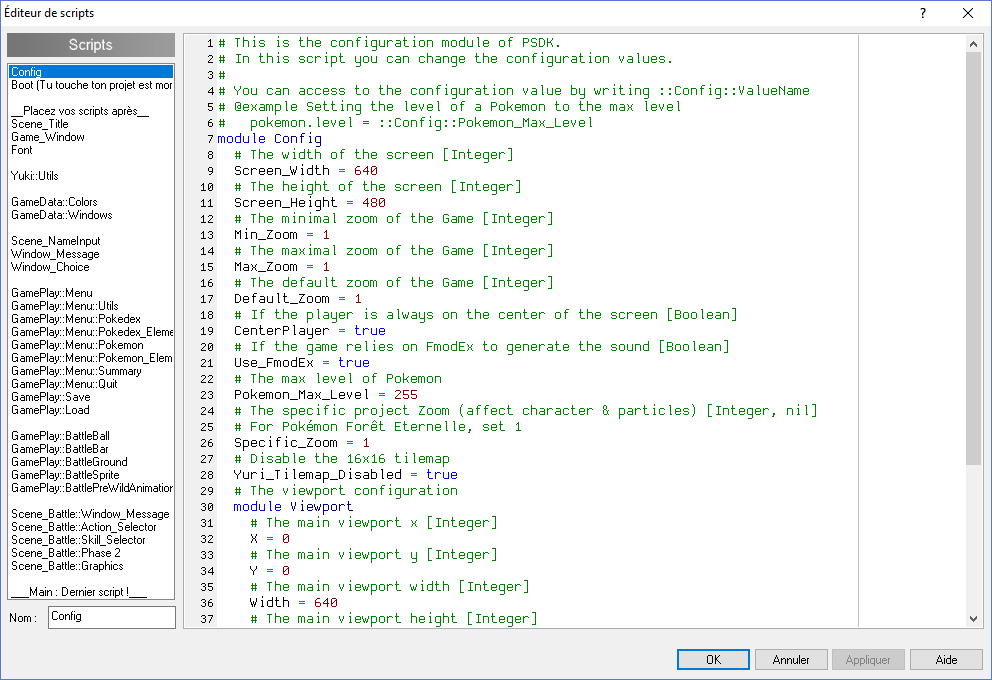Open Scene_Battle::Window_Message script
This screenshot has width=992, height=680.
(91, 514)
